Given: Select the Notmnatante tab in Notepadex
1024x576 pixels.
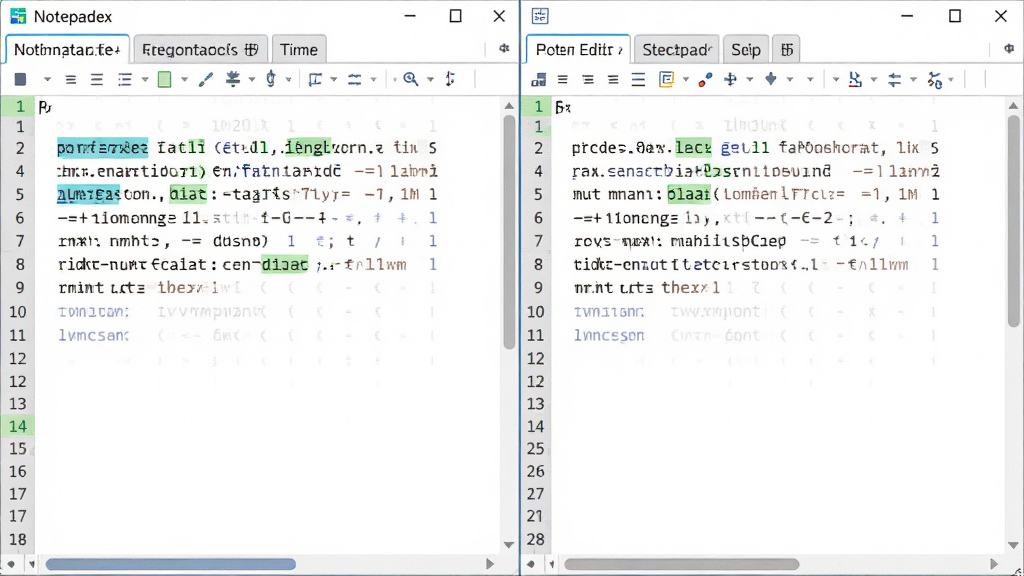Looking at the screenshot, I should point(67,50).
